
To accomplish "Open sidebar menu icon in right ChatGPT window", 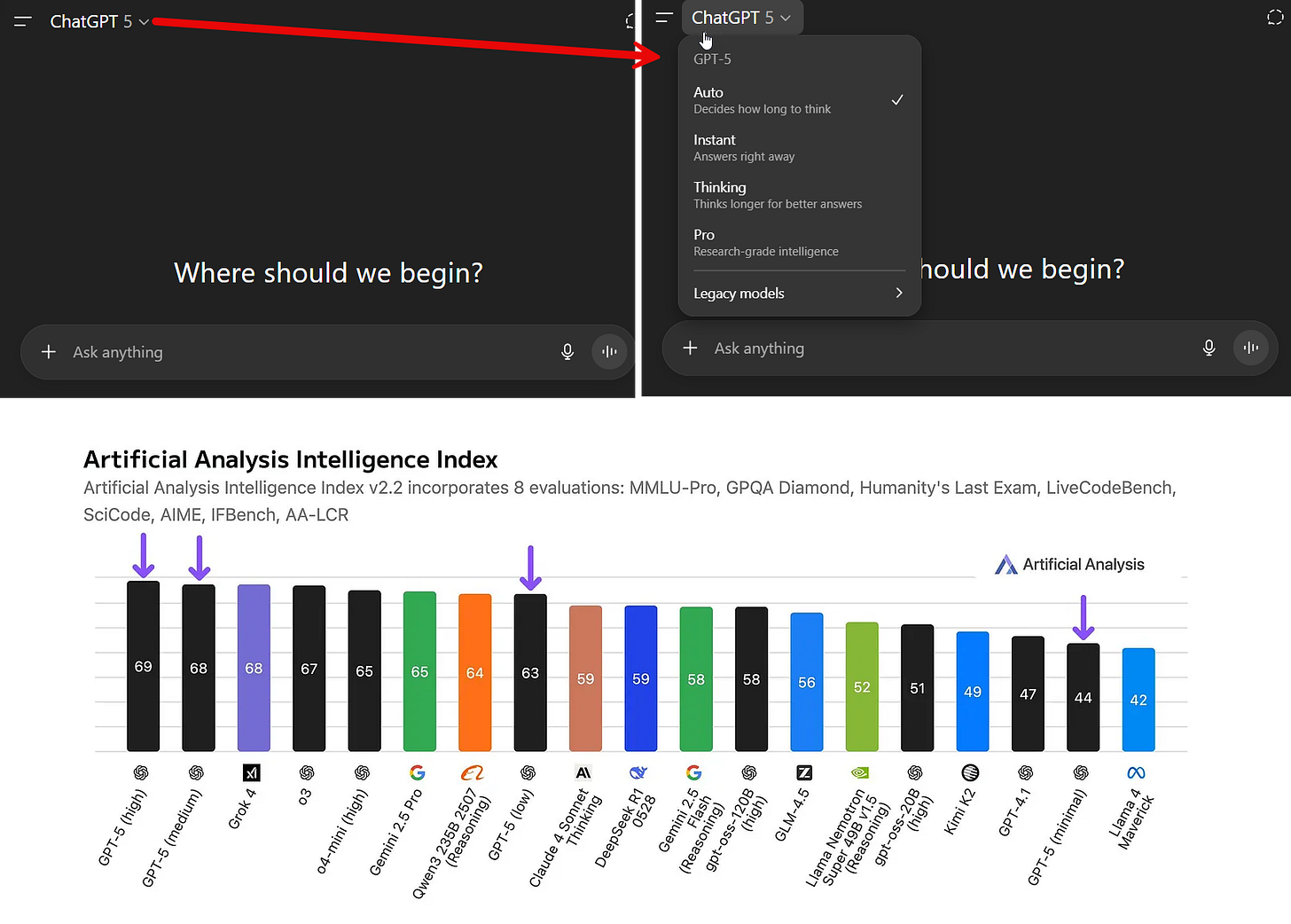I will (664, 18).
